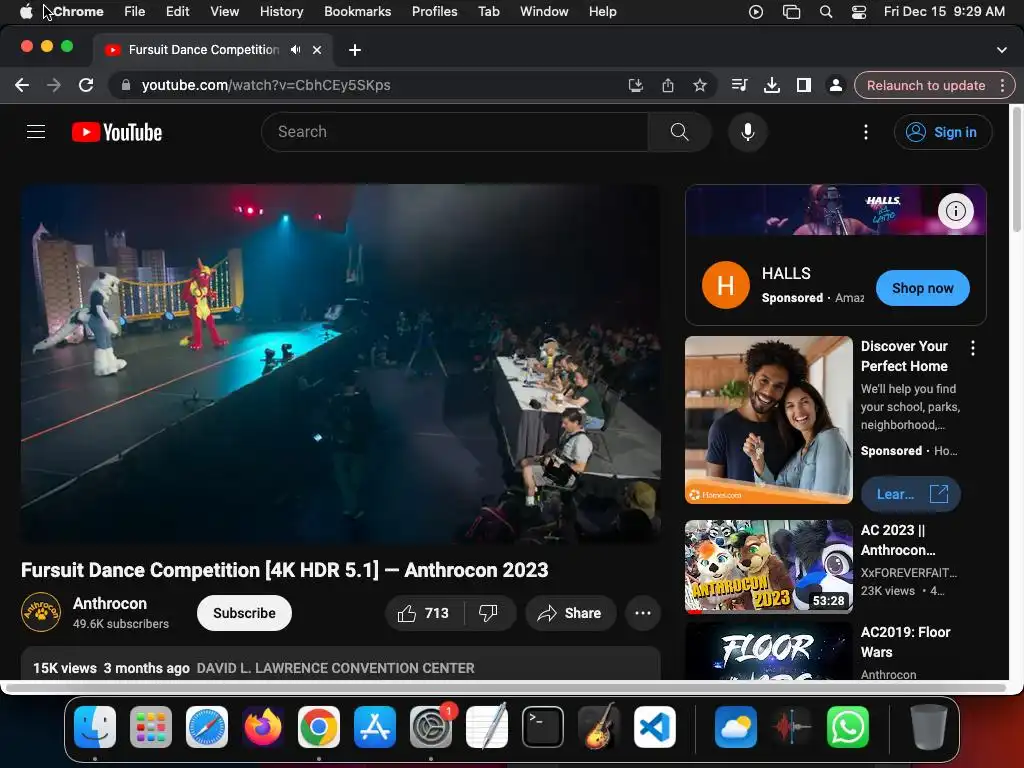
Task: Click the address bar URL
Action: [266, 86]
